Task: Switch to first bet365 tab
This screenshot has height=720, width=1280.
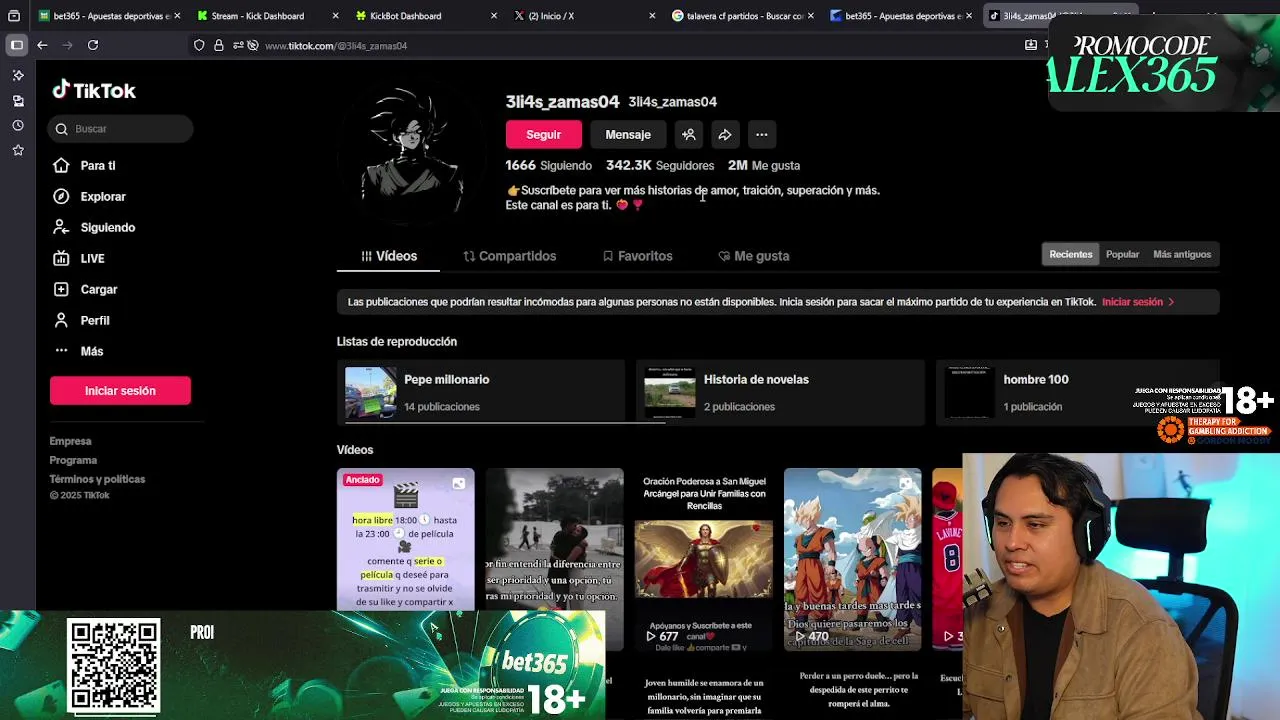Action: 110,16
